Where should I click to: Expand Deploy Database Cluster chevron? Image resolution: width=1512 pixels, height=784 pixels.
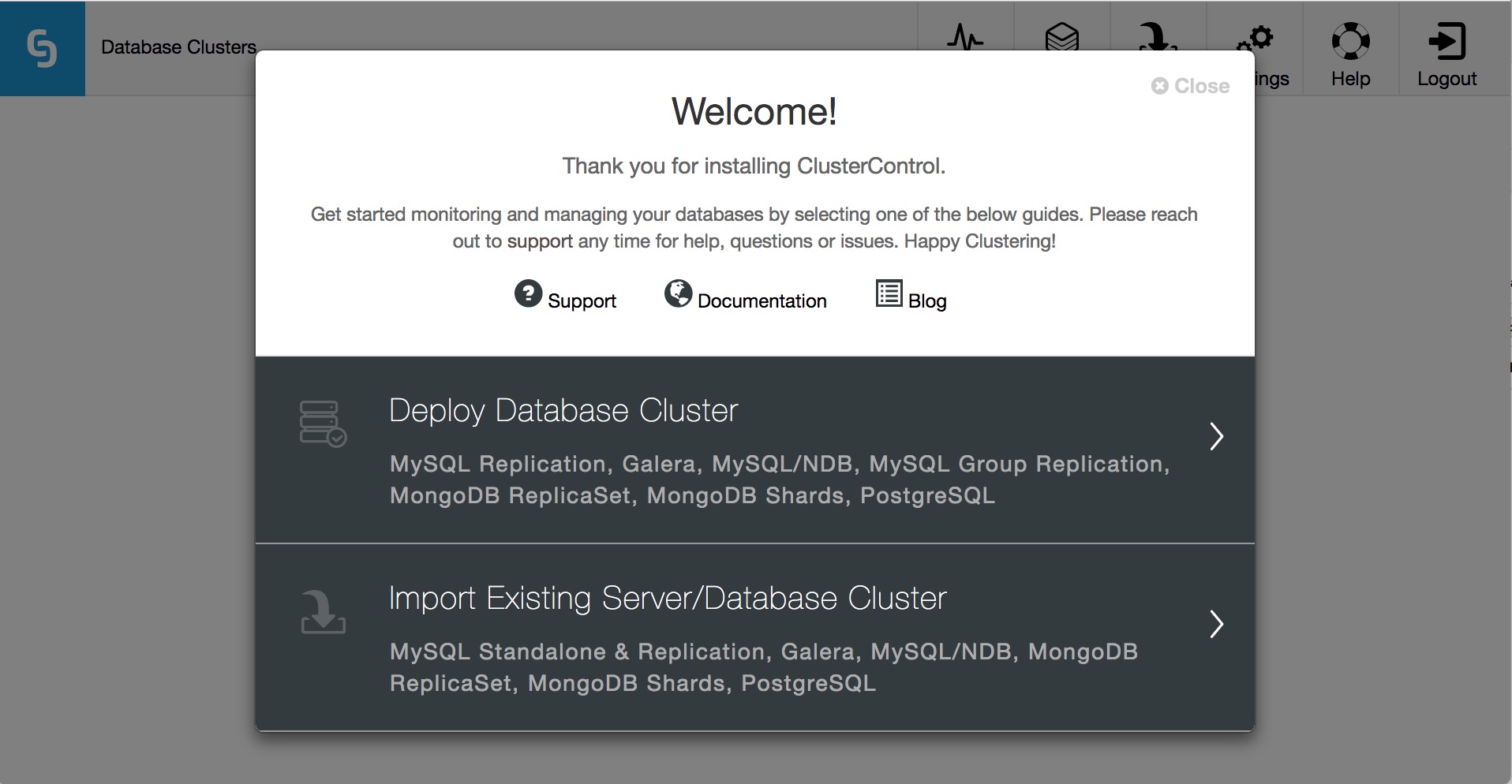(1216, 436)
